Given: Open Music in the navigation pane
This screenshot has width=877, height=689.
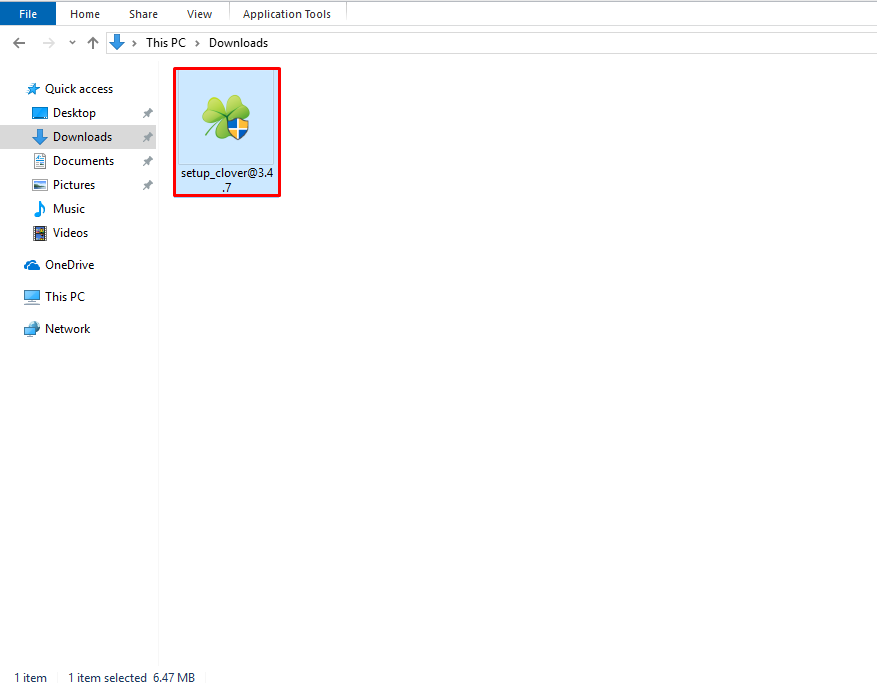Looking at the screenshot, I should click(69, 209).
